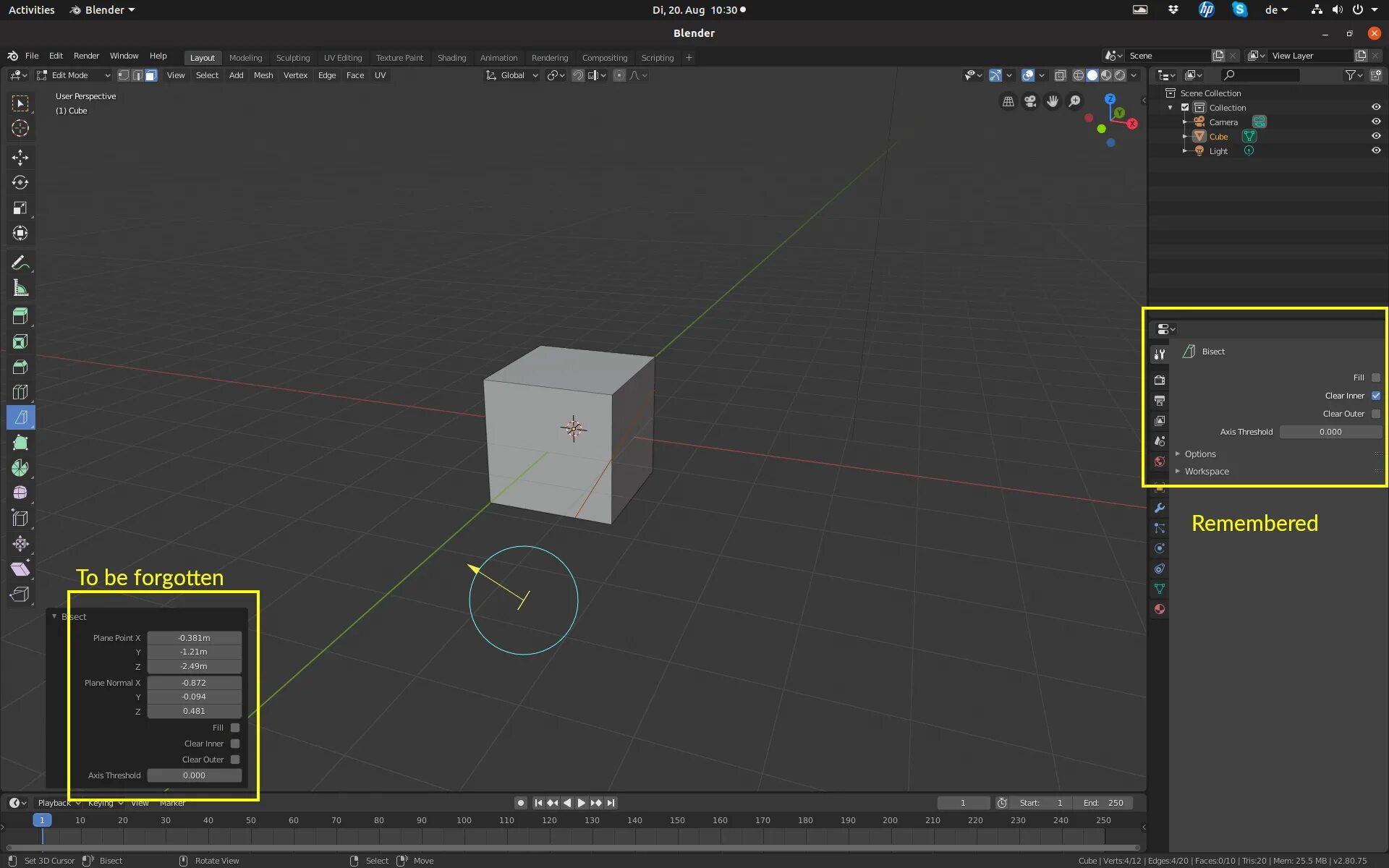
Task: Switch to the Sculpting workspace tab
Action: 292,58
